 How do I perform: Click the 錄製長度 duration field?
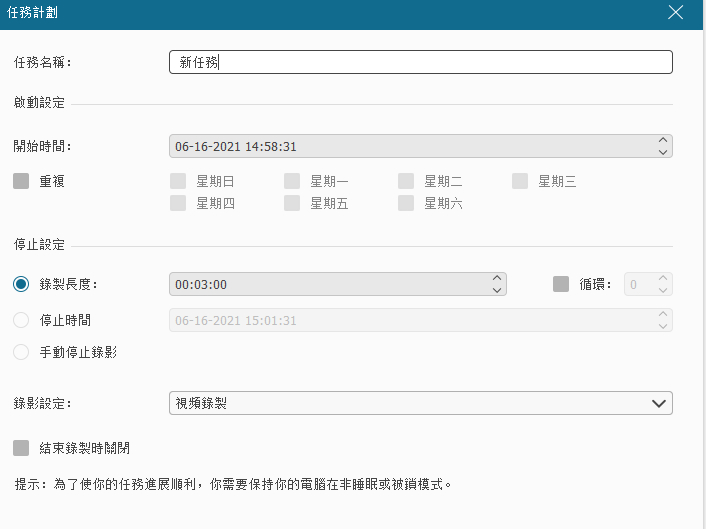pos(338,284)
